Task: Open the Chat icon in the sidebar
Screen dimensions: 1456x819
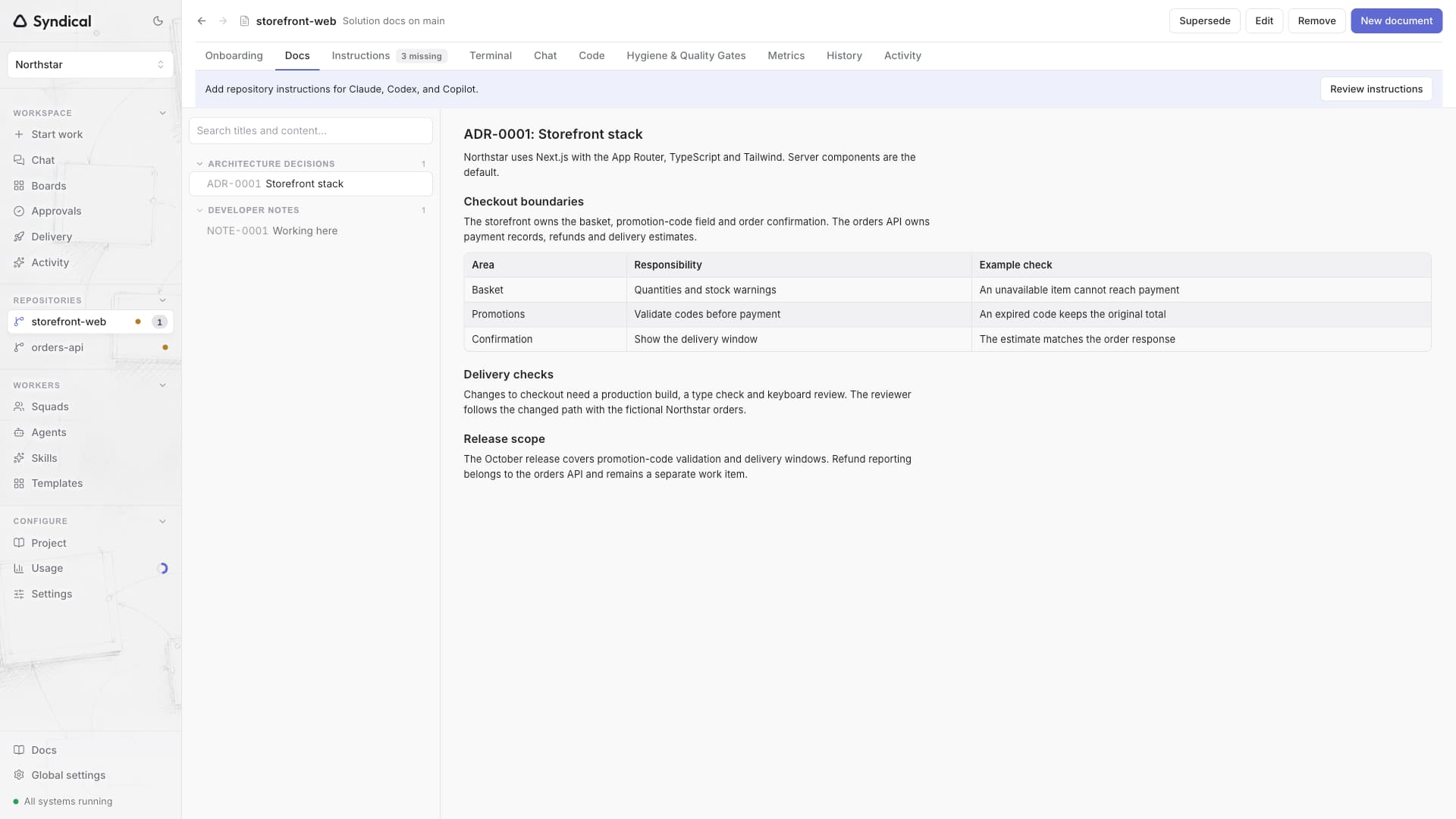Action: click(19, 160)
